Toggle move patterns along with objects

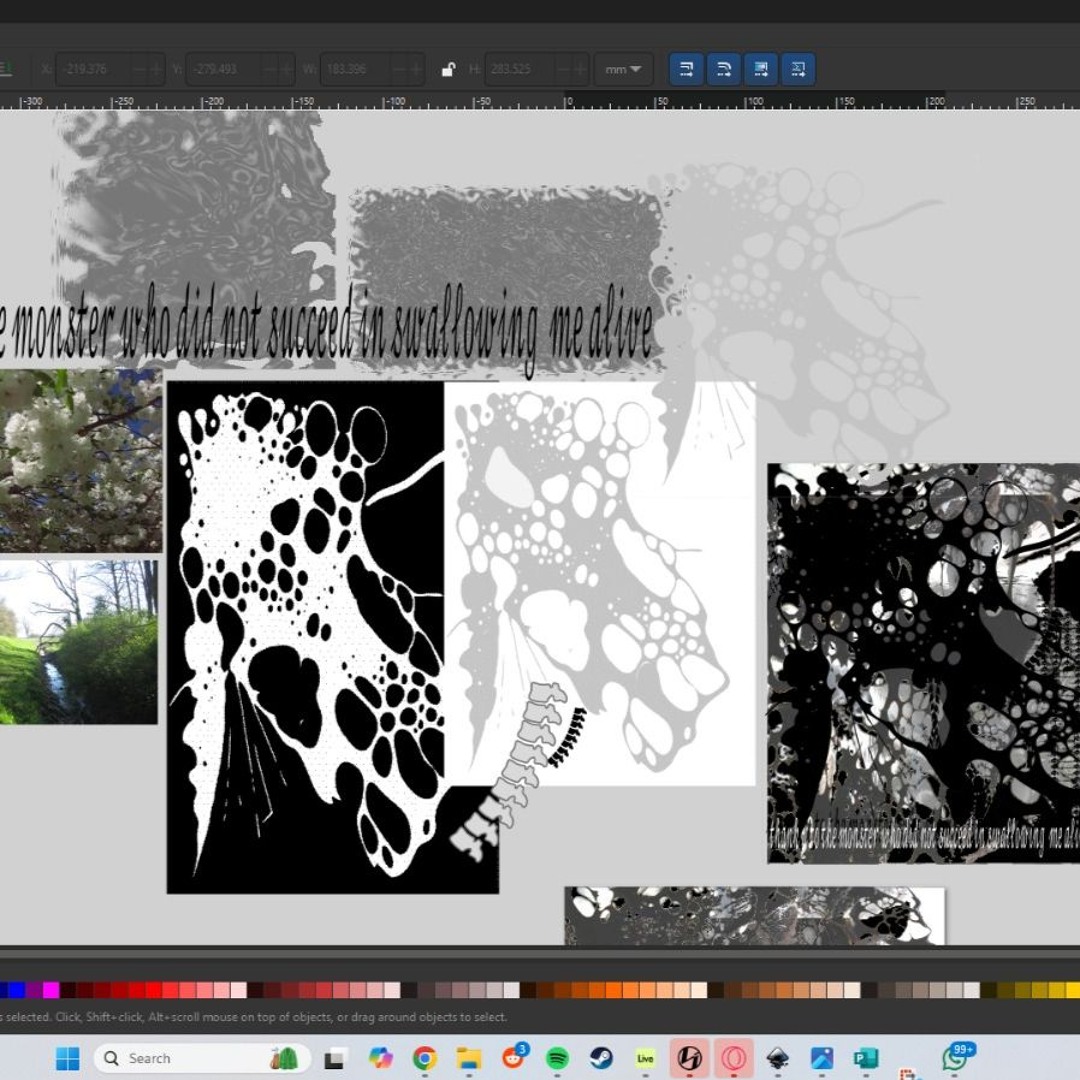pyautogui.click(x=798, y=69)
